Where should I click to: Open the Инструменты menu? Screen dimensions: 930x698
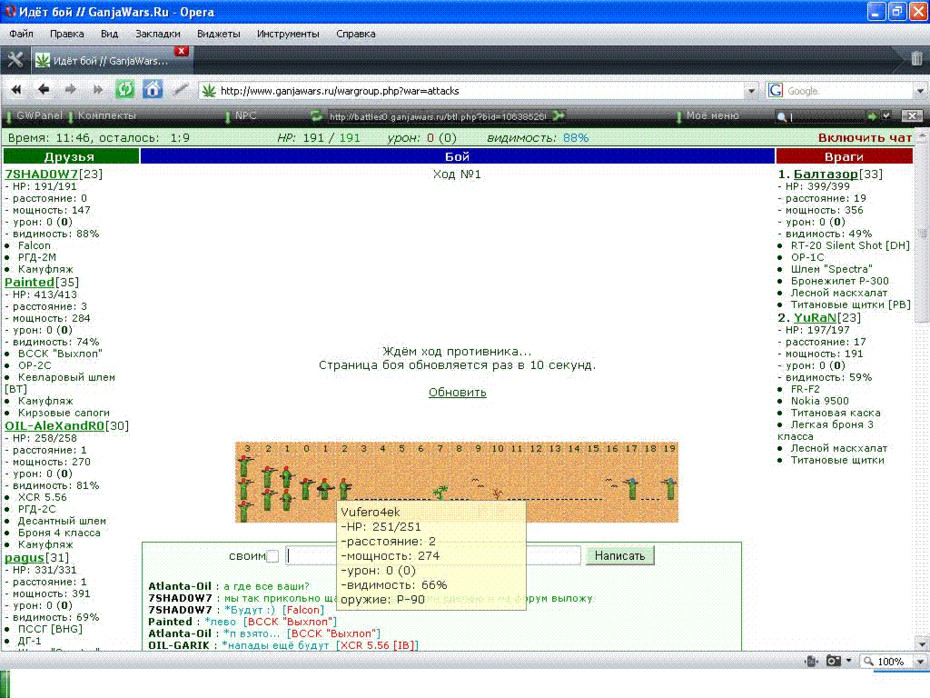coord(288,34)
